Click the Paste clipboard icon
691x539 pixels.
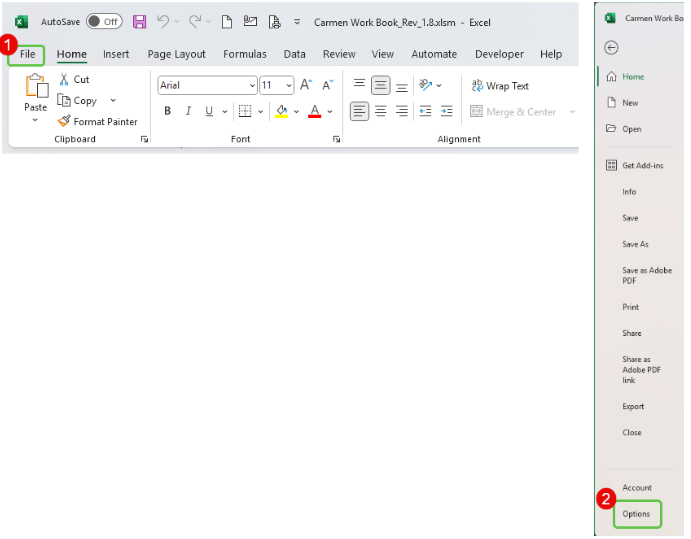36,88
